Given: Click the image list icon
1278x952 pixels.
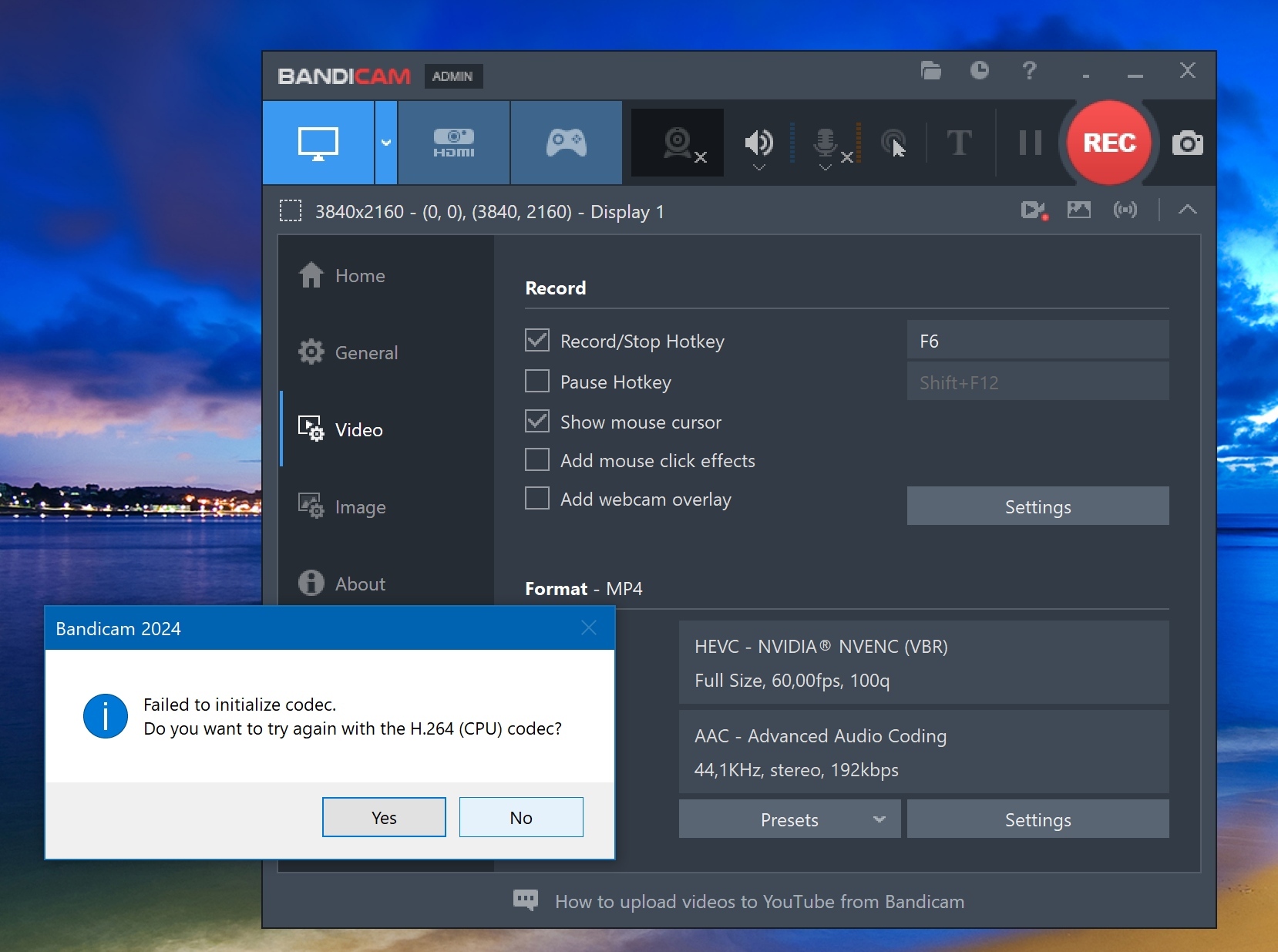Looking at the screenshot, I should 1079,210.
